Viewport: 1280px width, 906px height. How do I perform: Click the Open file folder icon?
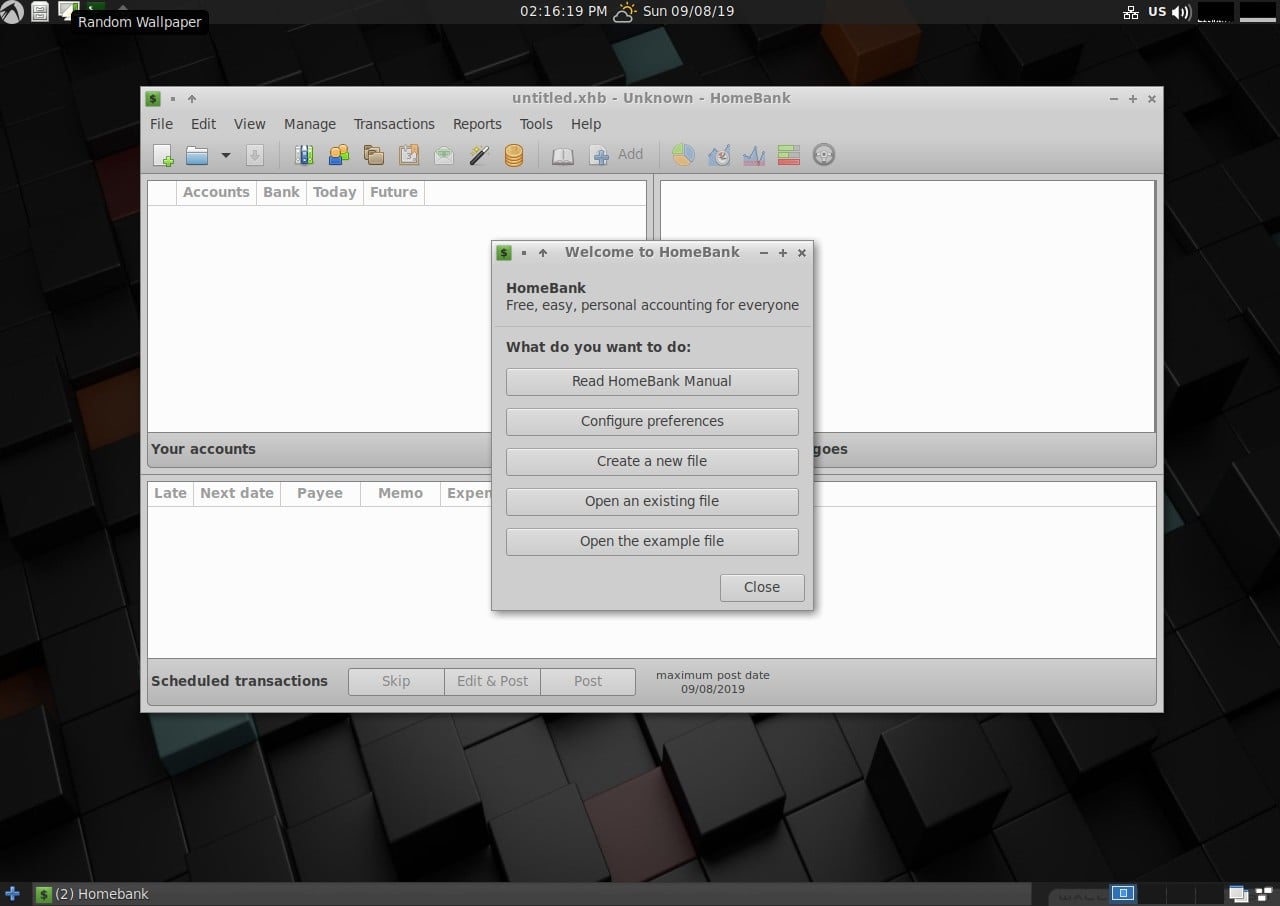(197, 155)
